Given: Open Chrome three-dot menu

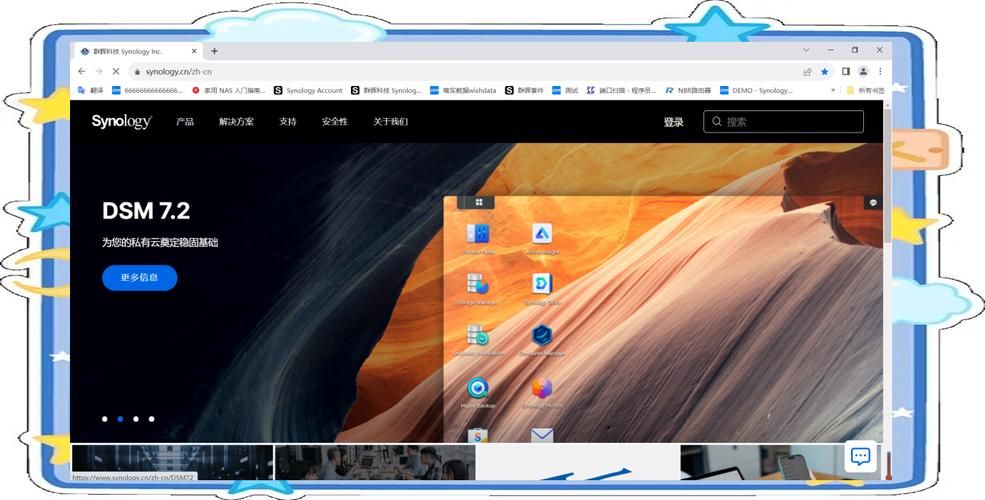Looking at the screenshot, I should [x=880, y=72].
